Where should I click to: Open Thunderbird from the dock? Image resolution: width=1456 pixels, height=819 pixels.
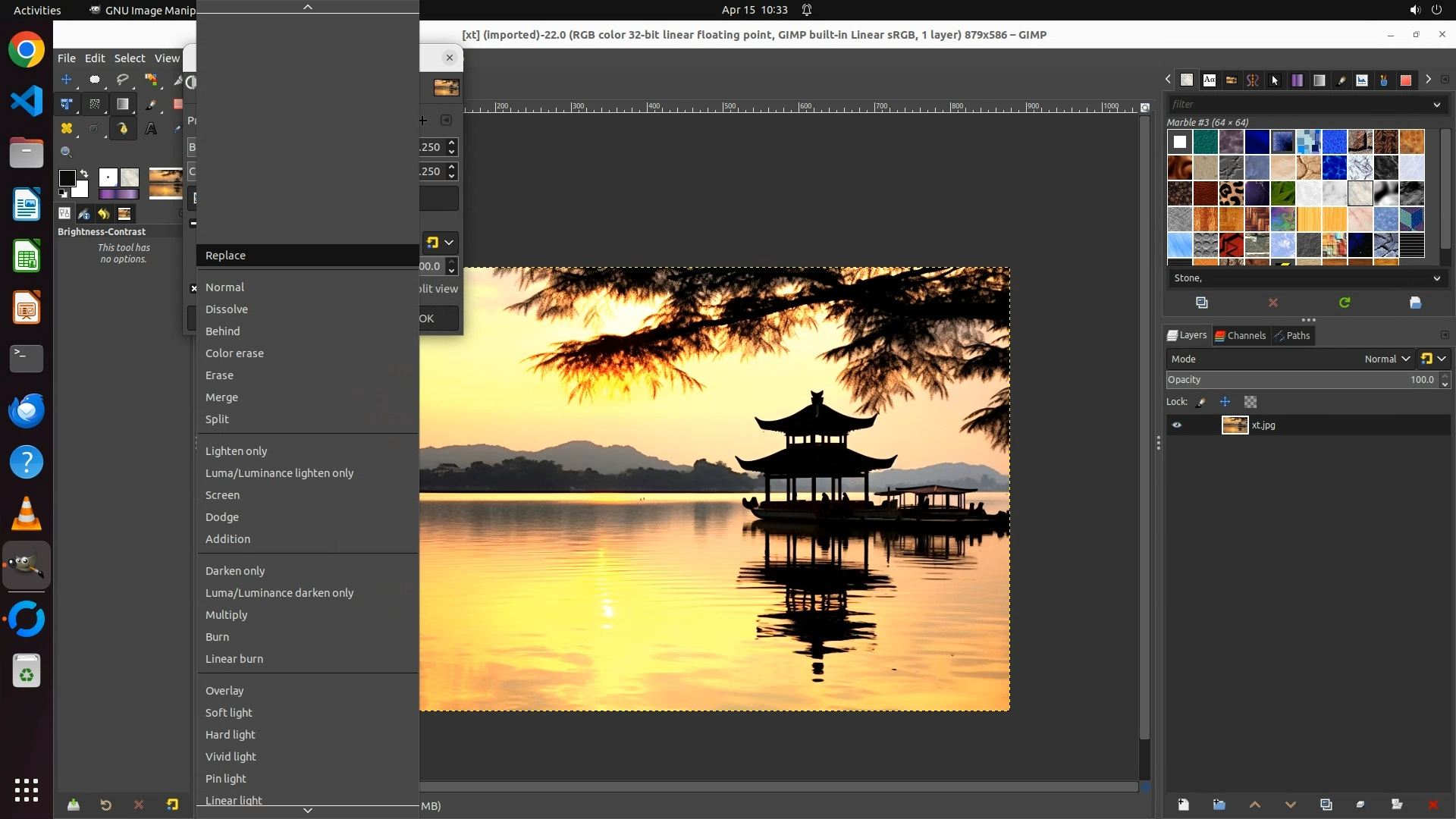point(27,411)
